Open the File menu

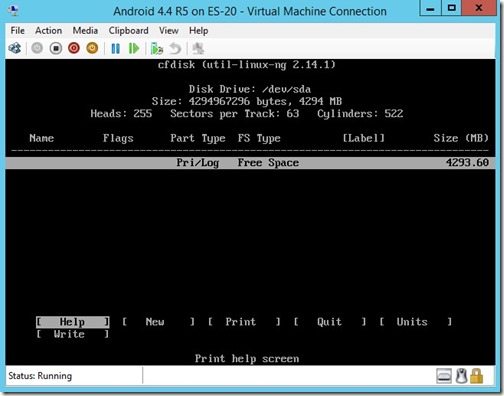[x=17, y=31]
